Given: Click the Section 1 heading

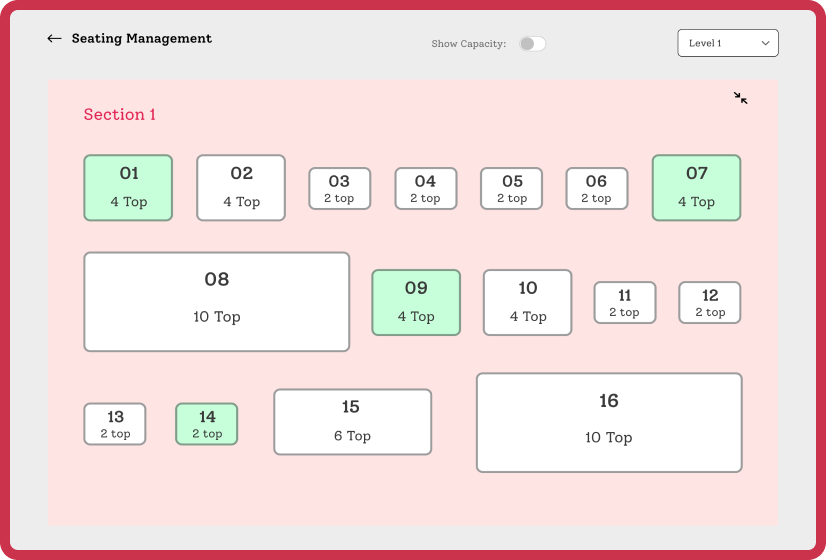Looking at the screenshot, I should pyautogui.click(x=119, y=115).
